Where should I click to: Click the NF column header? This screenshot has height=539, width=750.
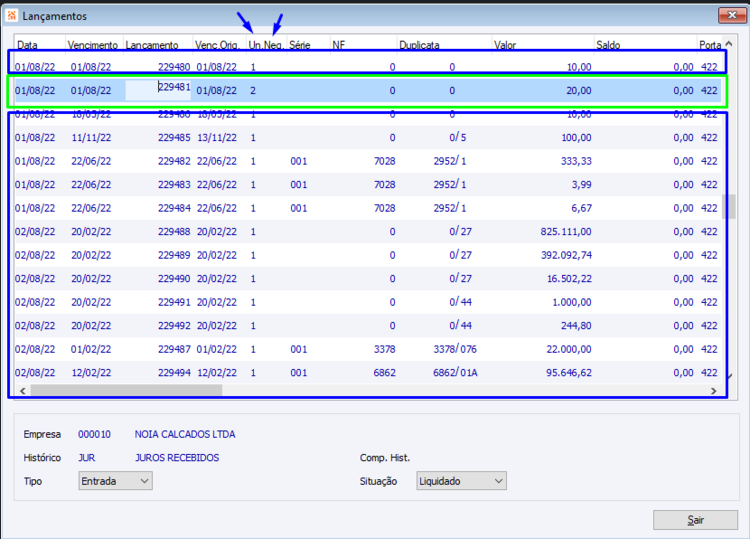coord(364,45)
